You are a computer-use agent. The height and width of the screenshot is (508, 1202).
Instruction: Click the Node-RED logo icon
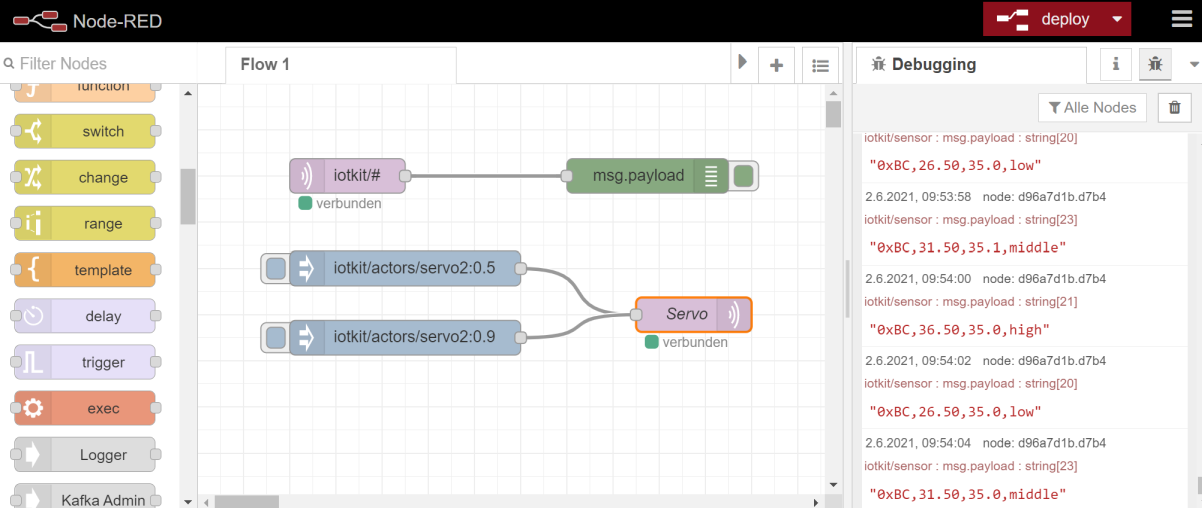coord(39,20)
